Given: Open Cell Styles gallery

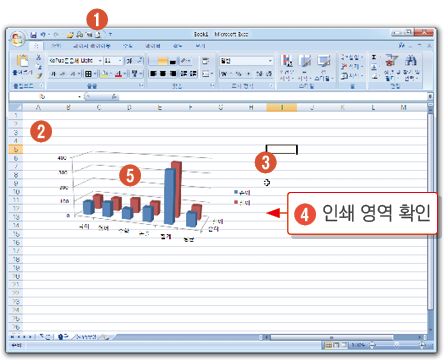Looking at the screenshot, I should 323,68.
